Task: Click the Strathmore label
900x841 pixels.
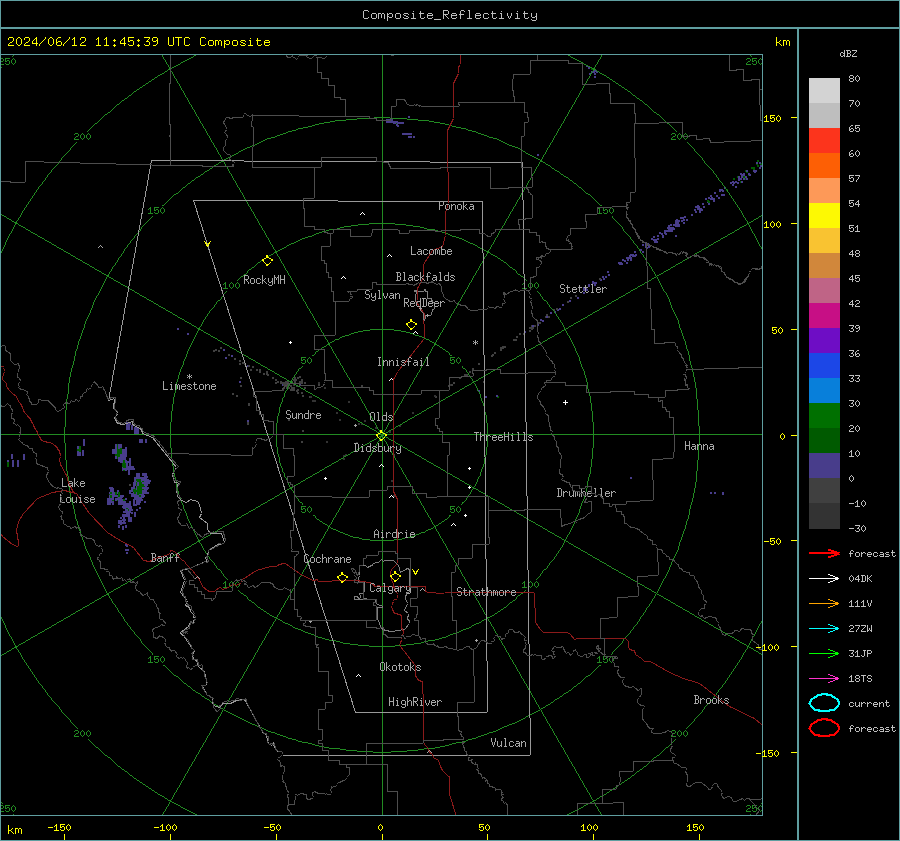Action: [486, 592]
